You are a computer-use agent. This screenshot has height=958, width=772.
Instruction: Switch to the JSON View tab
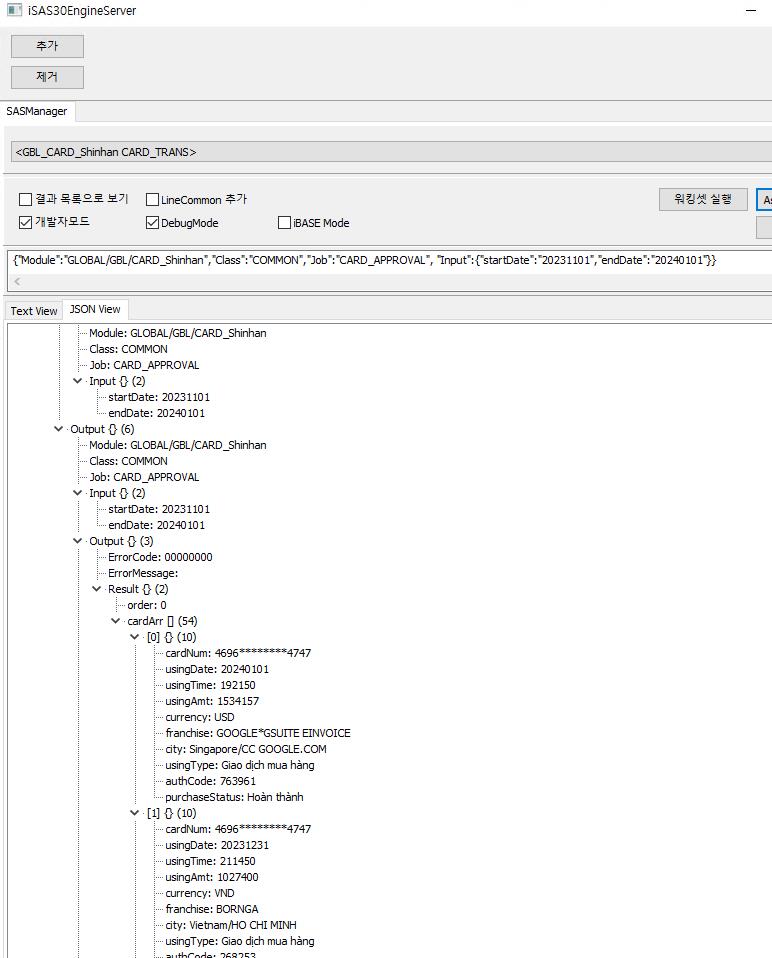pyautogui.click(x=95, y=309)
